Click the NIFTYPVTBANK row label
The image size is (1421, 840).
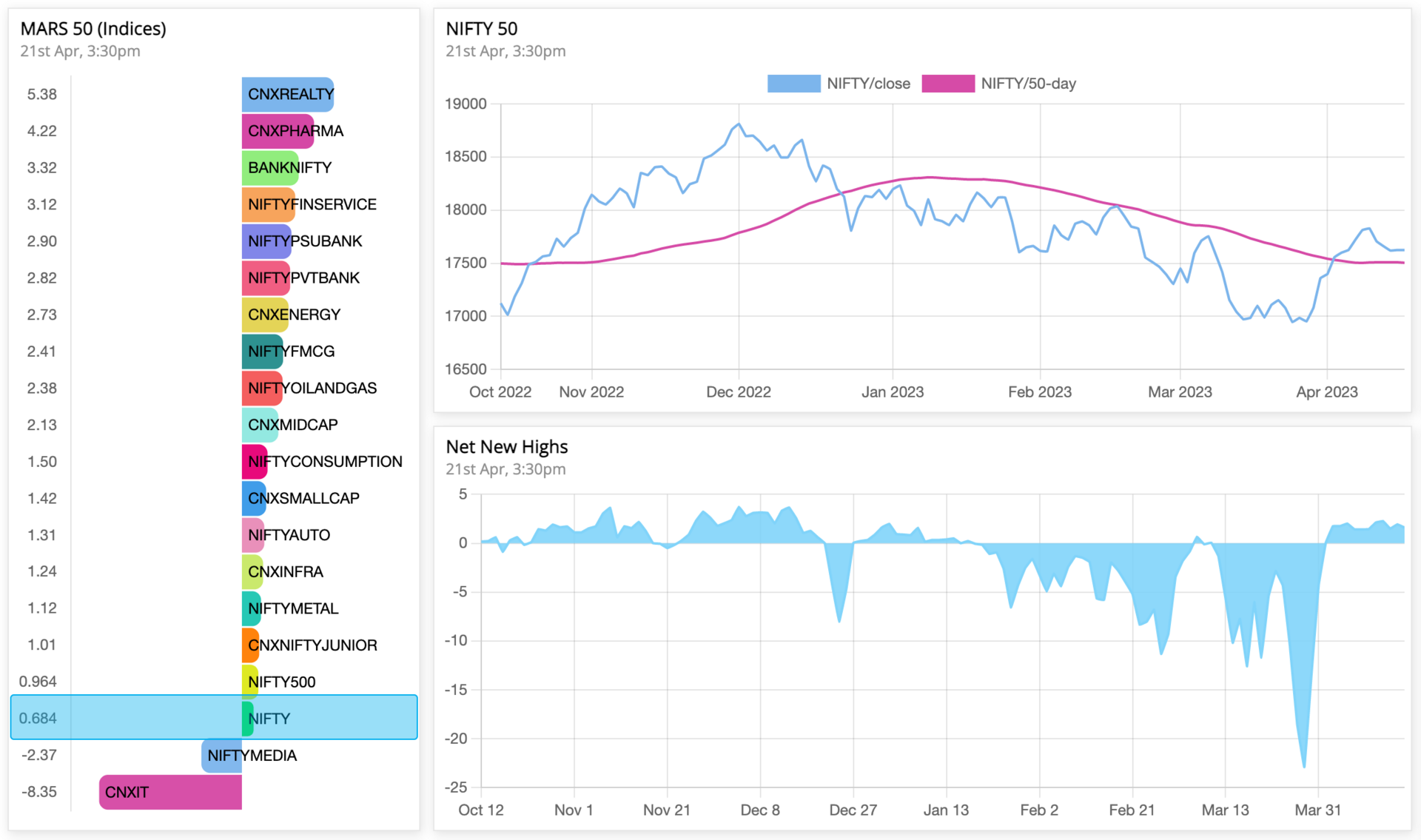[x=303, y=278]
